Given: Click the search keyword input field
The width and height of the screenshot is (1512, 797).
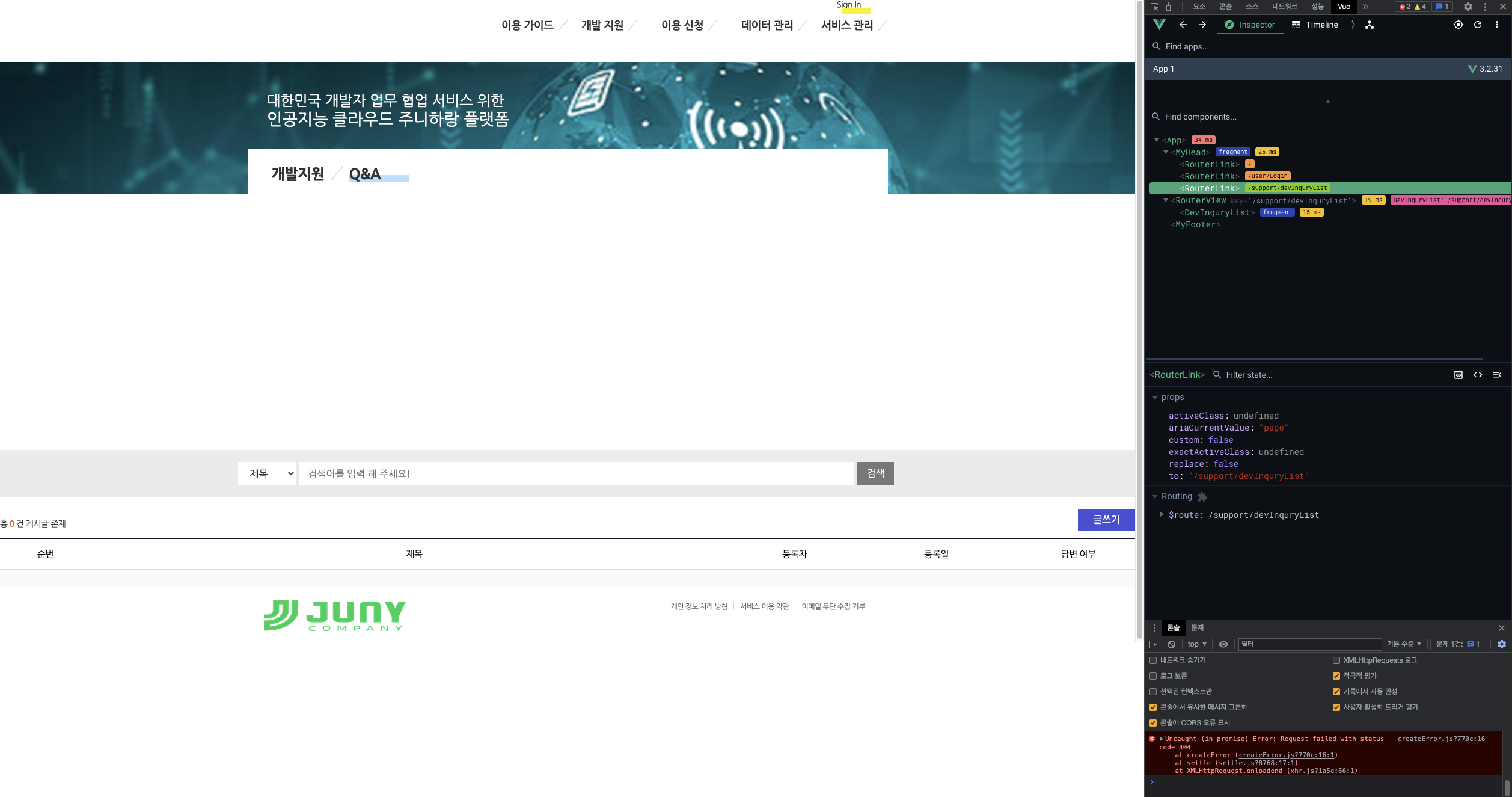Looking at the screenshot, I should 576,473.
